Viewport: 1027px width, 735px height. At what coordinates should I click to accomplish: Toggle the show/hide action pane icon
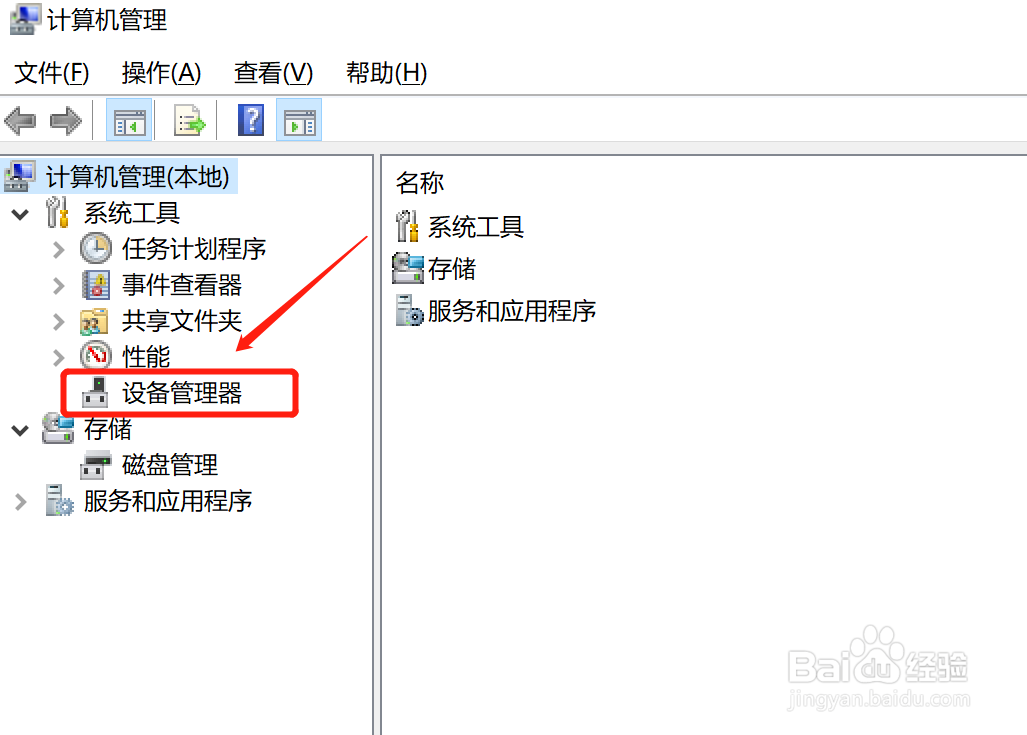click(x=299, y=121)
